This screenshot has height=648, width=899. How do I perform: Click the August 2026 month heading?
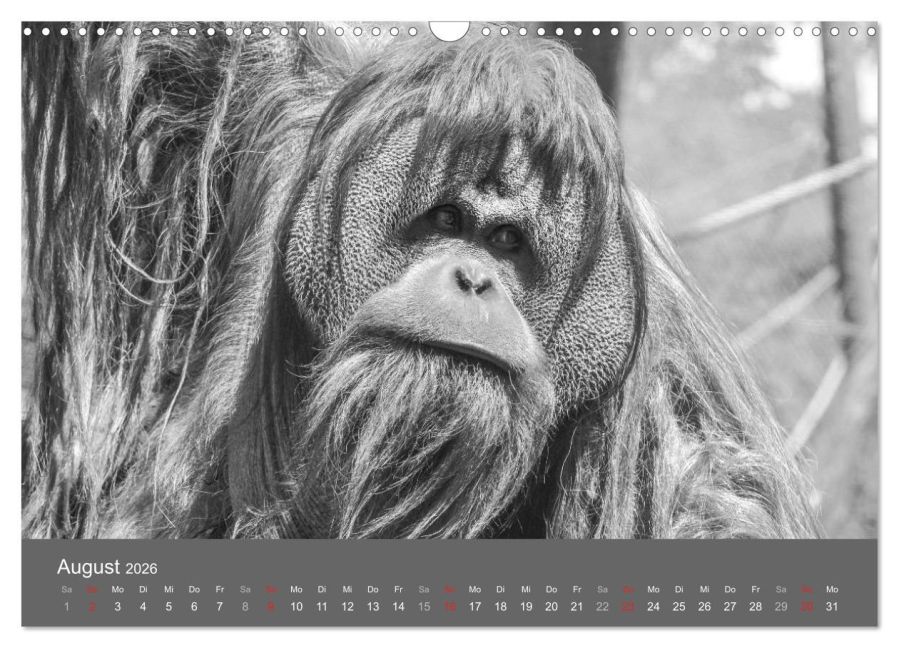107,567
